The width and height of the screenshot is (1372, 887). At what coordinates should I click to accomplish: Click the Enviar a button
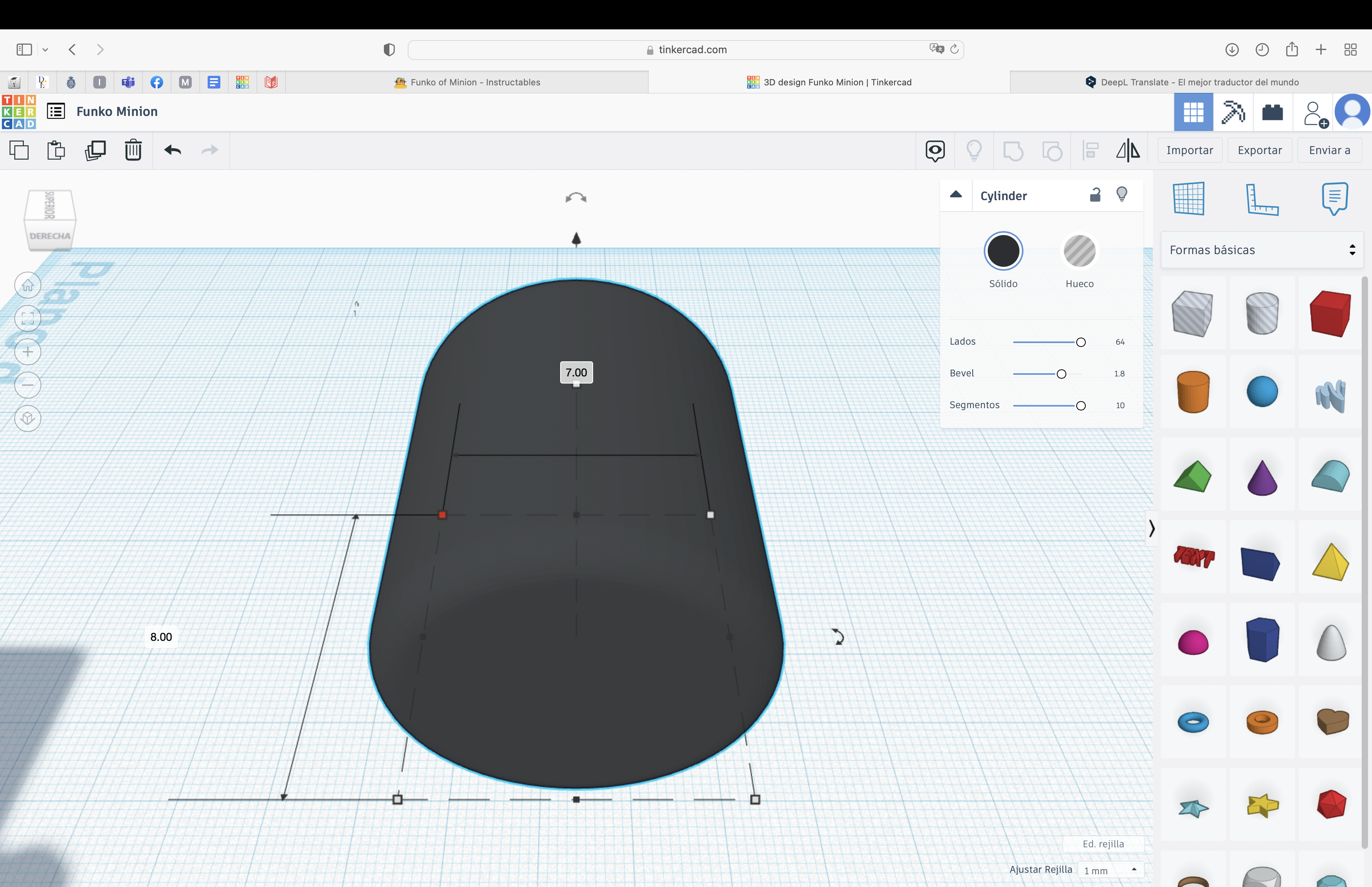1330,150
